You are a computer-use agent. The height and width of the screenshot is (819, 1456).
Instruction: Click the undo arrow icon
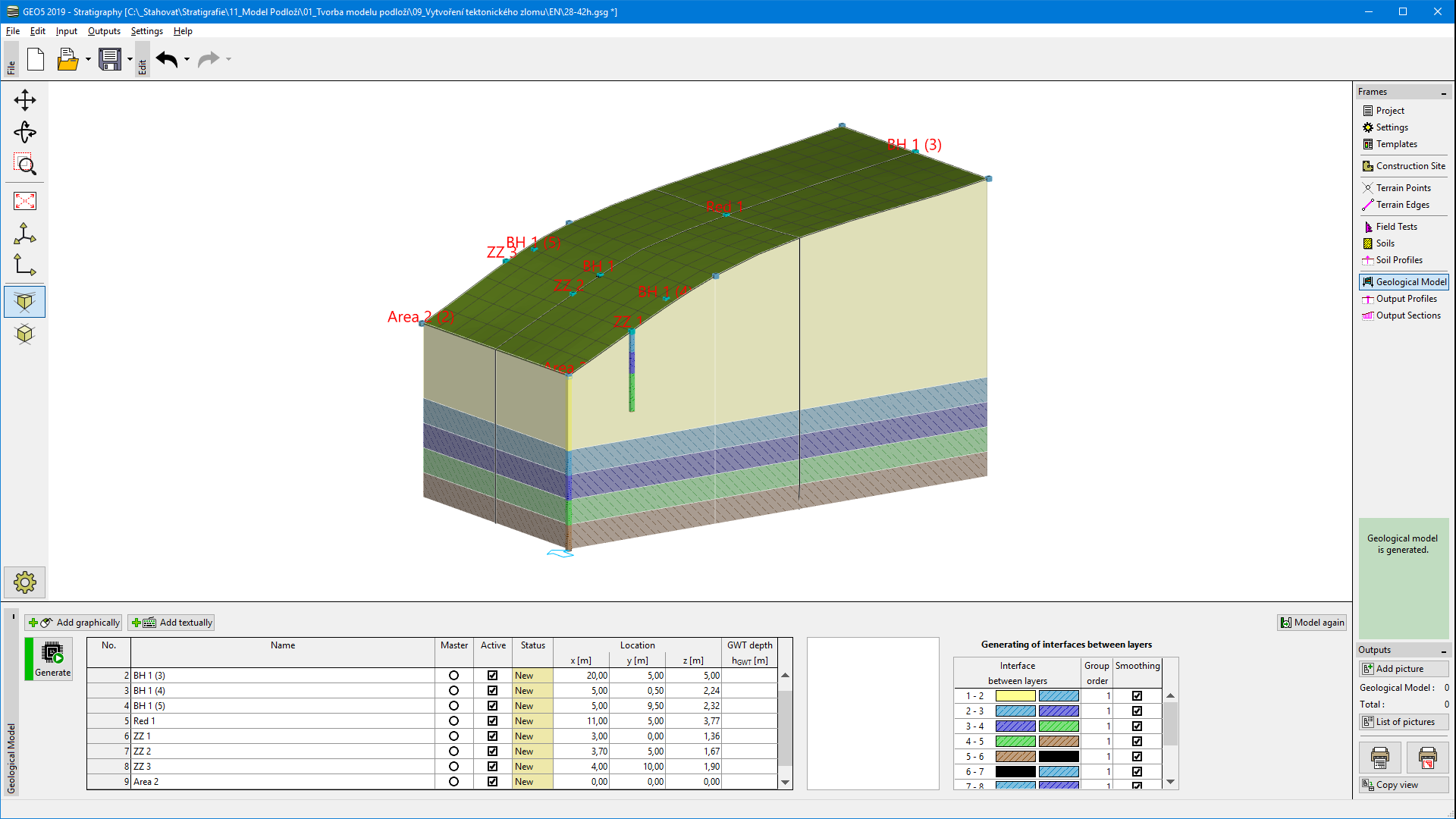pos(167,59)
